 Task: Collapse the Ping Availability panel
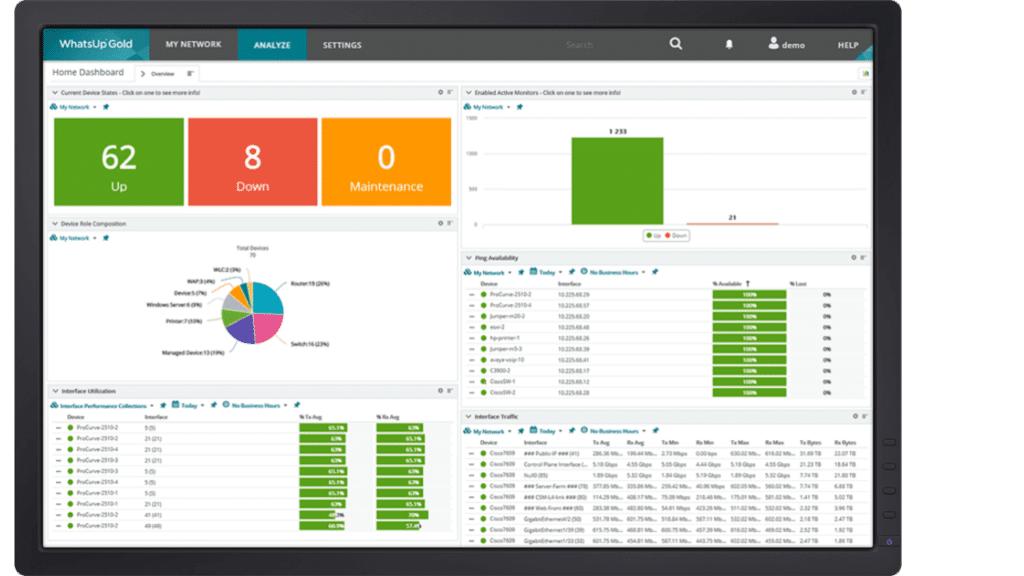tap(468, 258)
